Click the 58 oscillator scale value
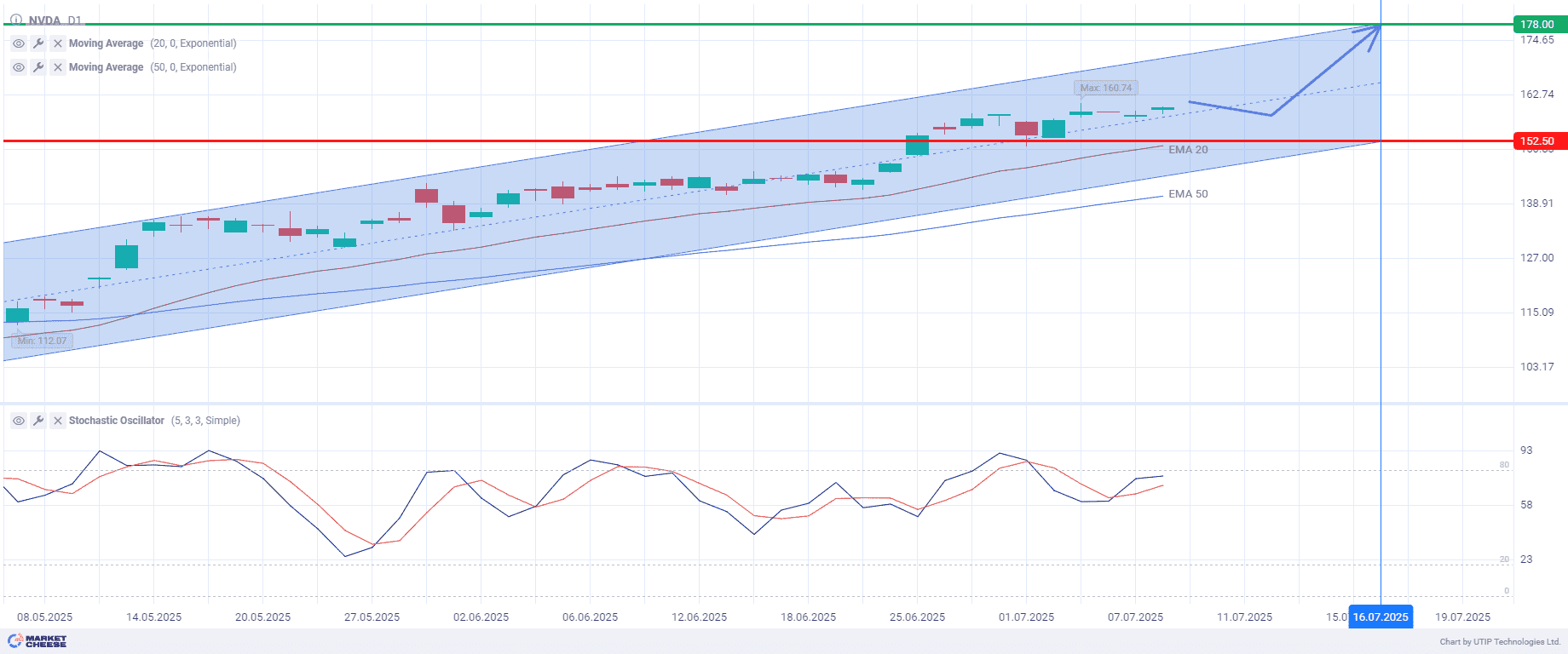1568x654 pixels. click(1526, 505)
